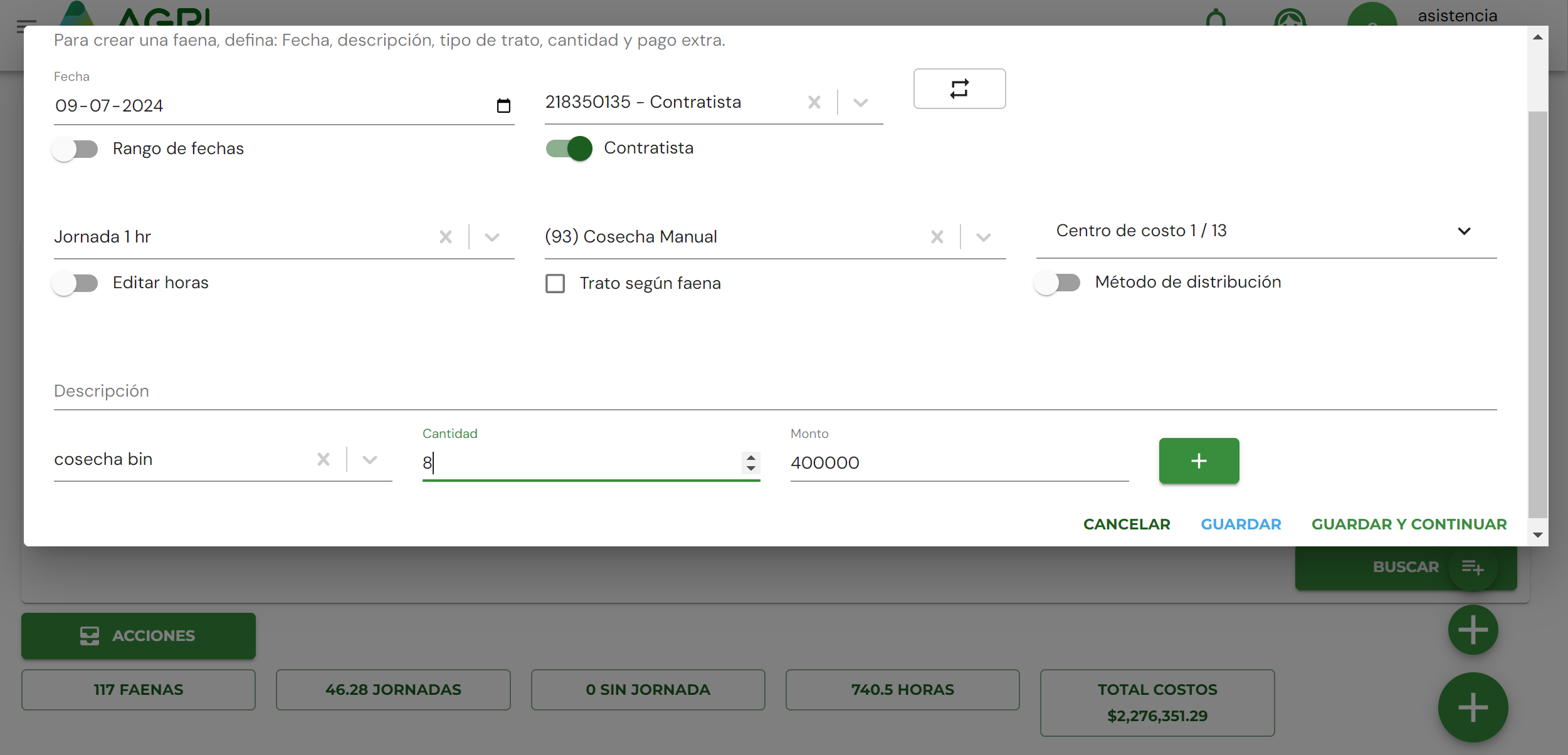Toggle the Rango de fechas switch

(x=75, y=149)
